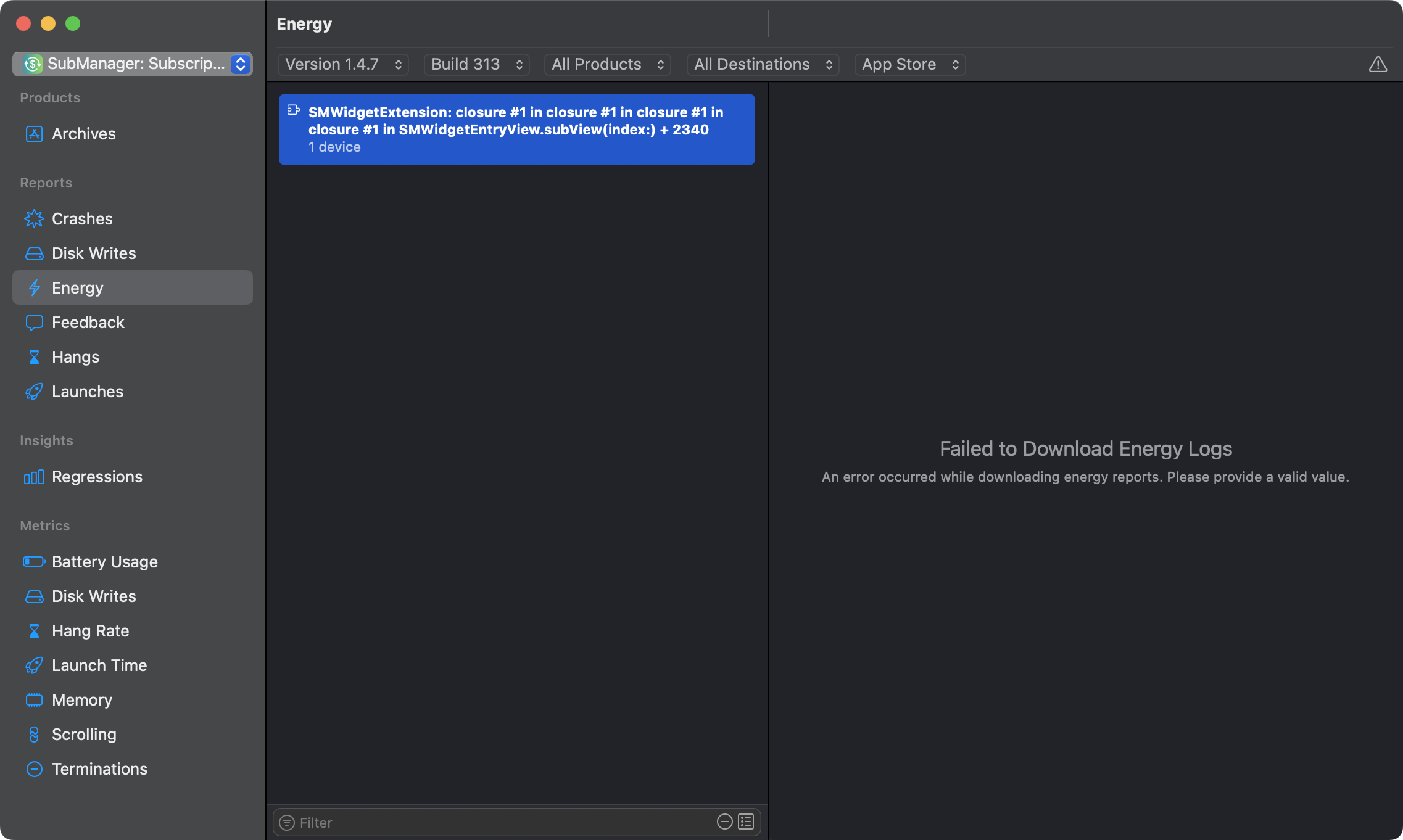1403x840 pixels.
Task: Open the App Store distribution dropdown
Action: point(910,64)
